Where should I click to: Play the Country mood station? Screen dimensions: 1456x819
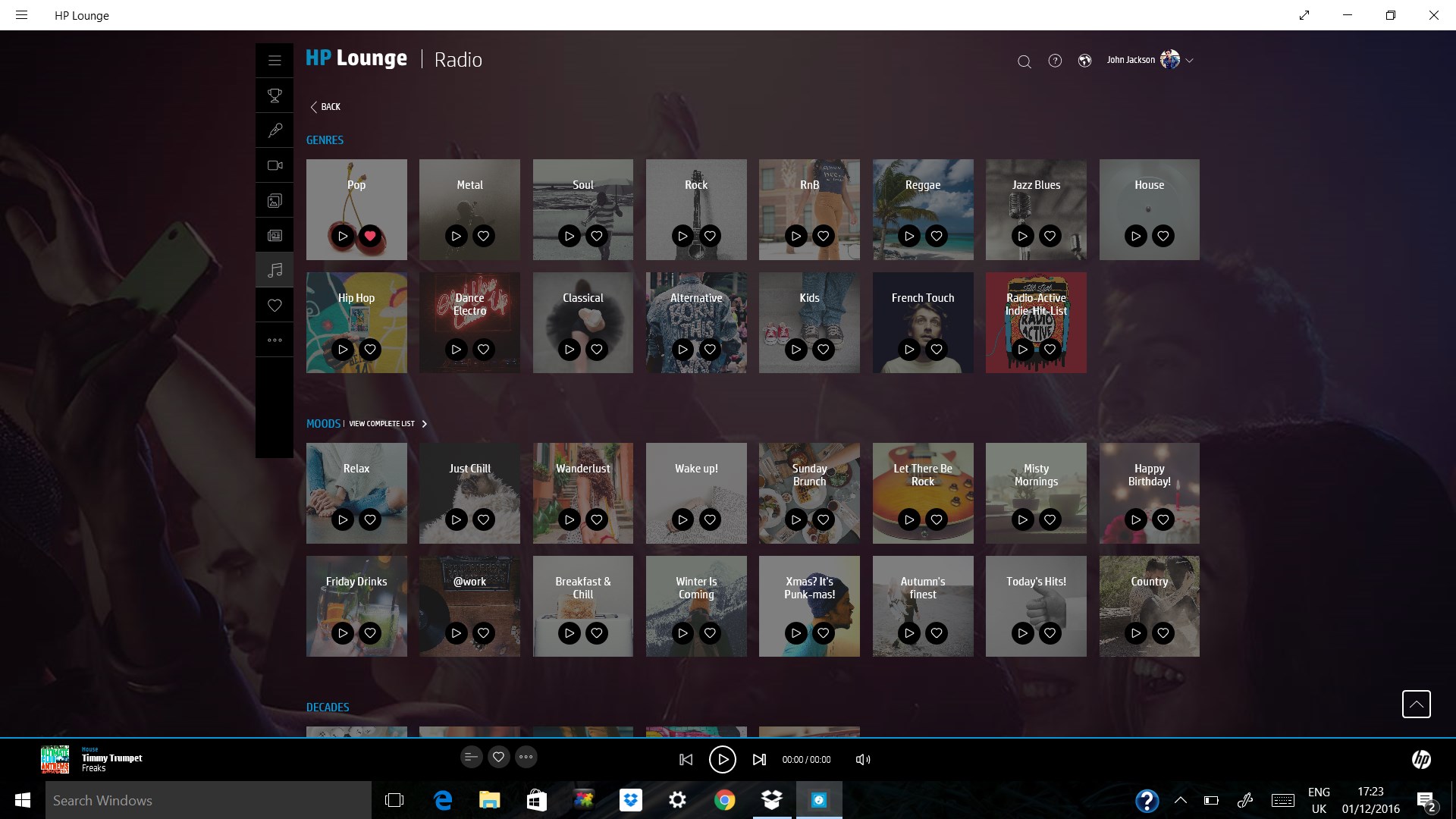tap(1135, 633)
